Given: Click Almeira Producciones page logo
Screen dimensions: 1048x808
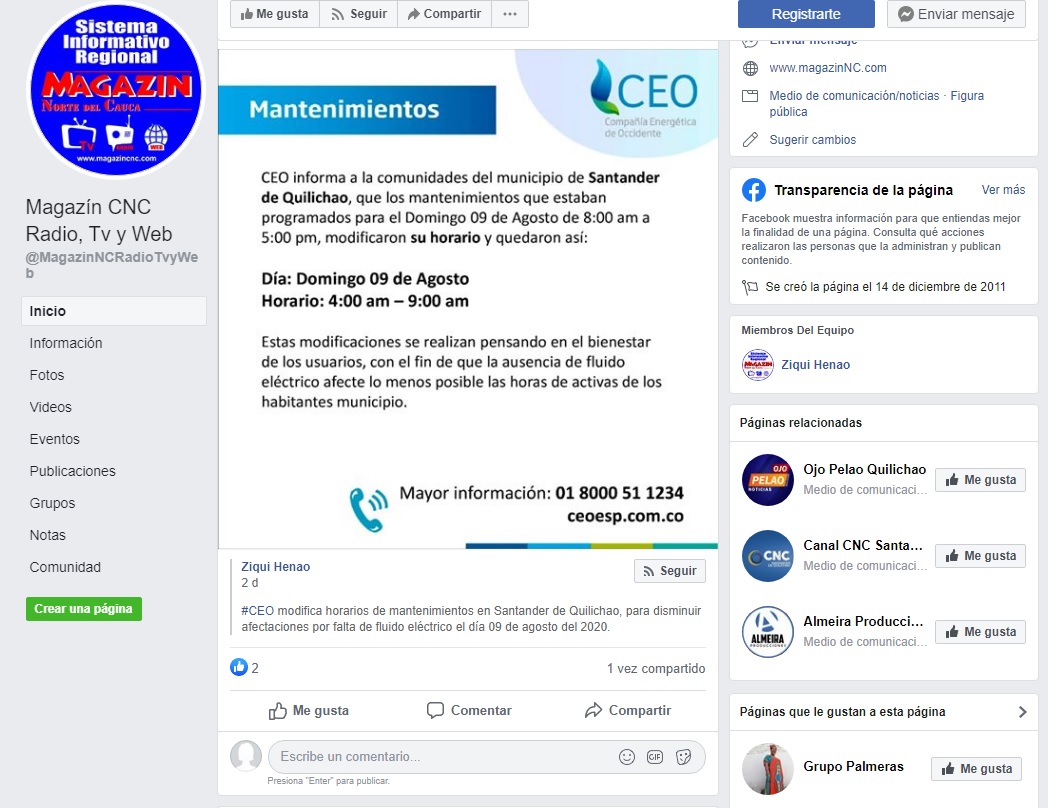Looking at the screenshot, I should (x=767, y=632).
